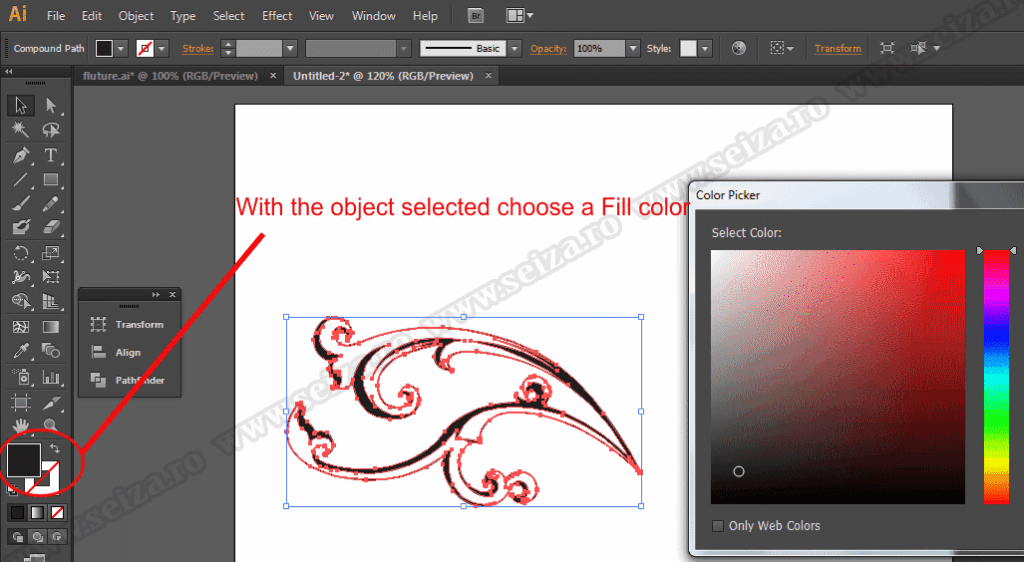Select the Direct Selection tool (white arrow)
Viewport: 1024px width, 562px height.
tap(51, 105)
